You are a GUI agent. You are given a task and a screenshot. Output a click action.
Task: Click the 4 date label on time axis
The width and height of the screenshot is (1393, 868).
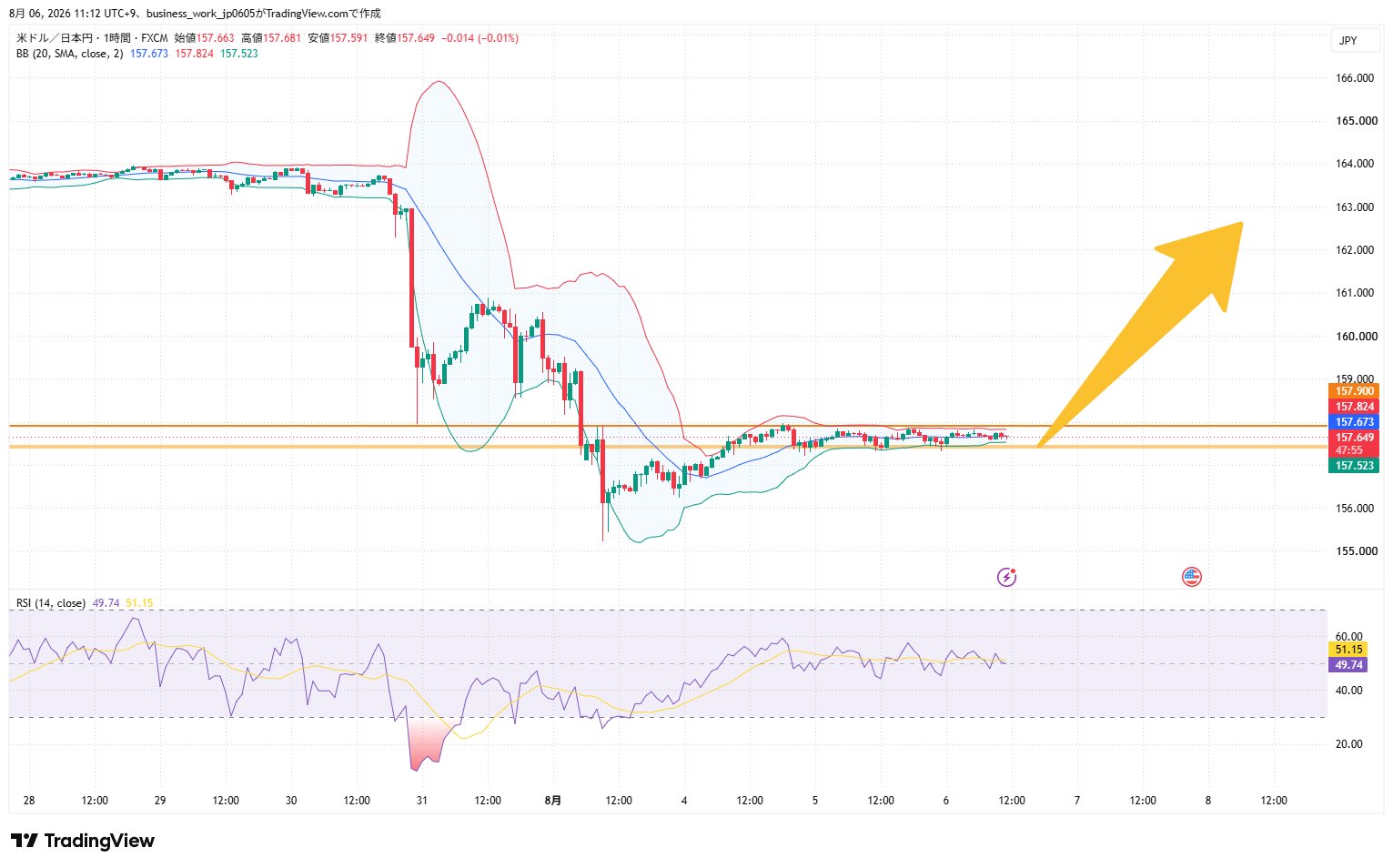684,801
